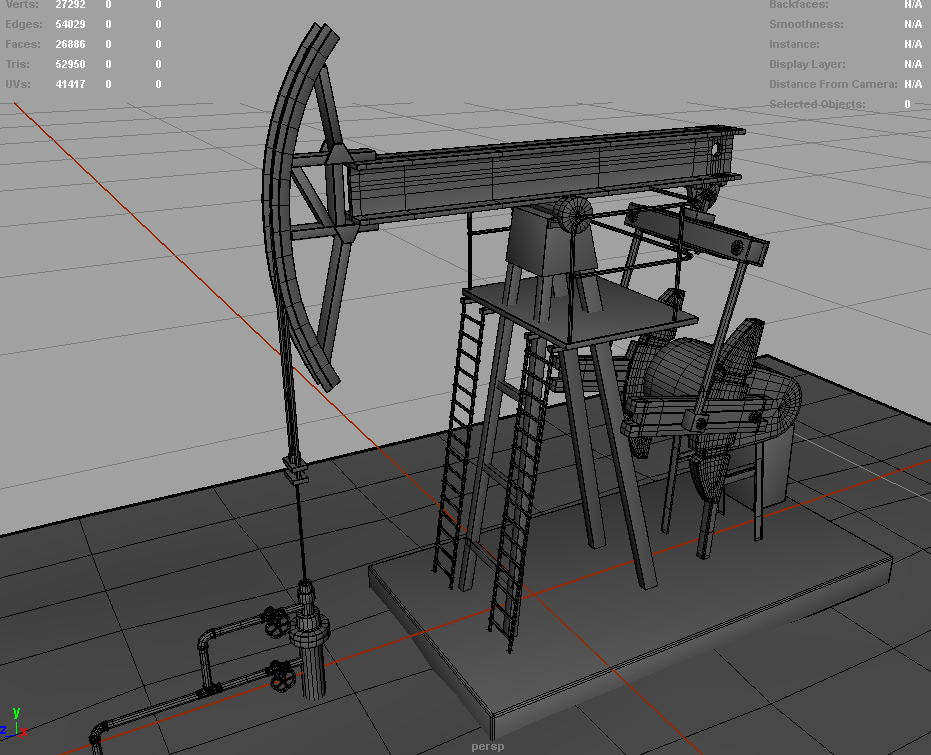The image size is (931, 755).
Task: Click the Verts count value 27292
Action: click(x=70, y=5)
